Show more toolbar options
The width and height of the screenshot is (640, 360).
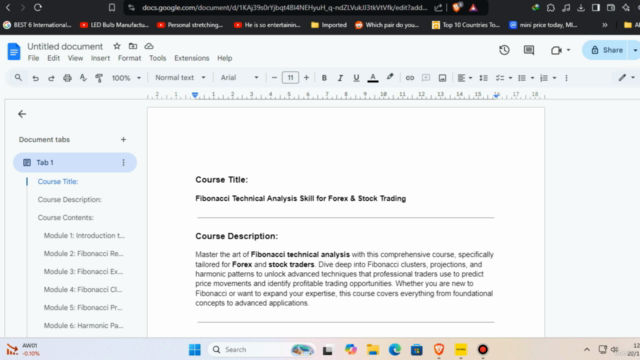point(566,78)
